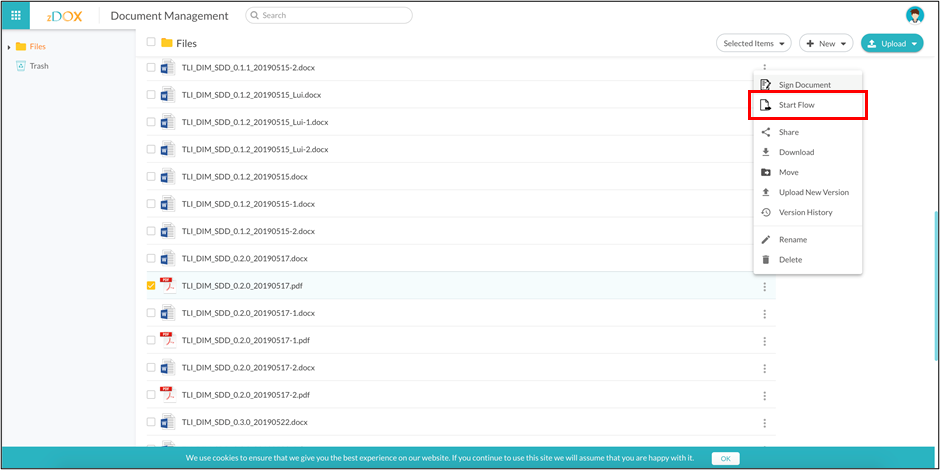This screenshot has width=940, height=470.
Task: Click file name TLI_DIM_SDD_0.1.2_20190515.docx
Action: click(x=245, y=177)
